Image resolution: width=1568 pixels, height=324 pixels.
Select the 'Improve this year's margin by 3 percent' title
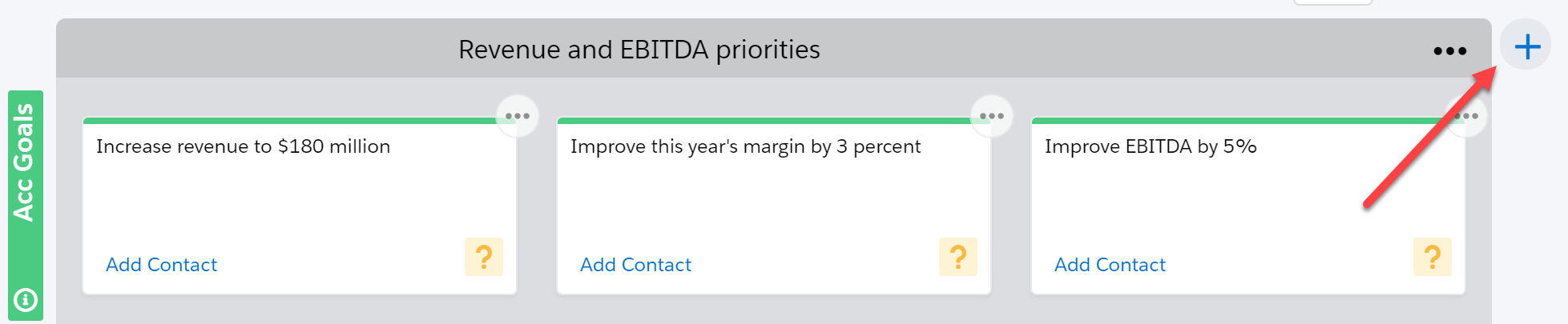[746, 147]
